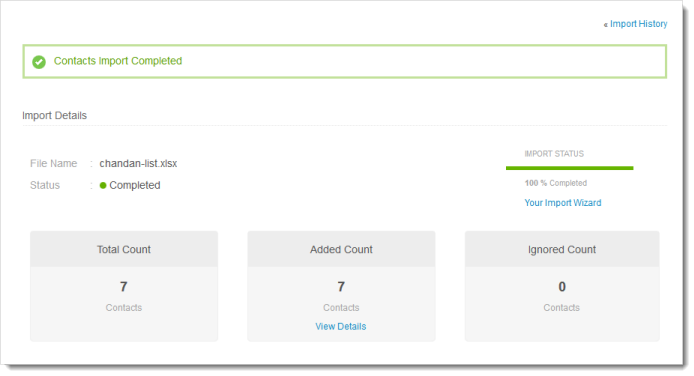Click the Contacts Import Completed message
The width and height of the screenshot is (694, 376).
[118, 61]
